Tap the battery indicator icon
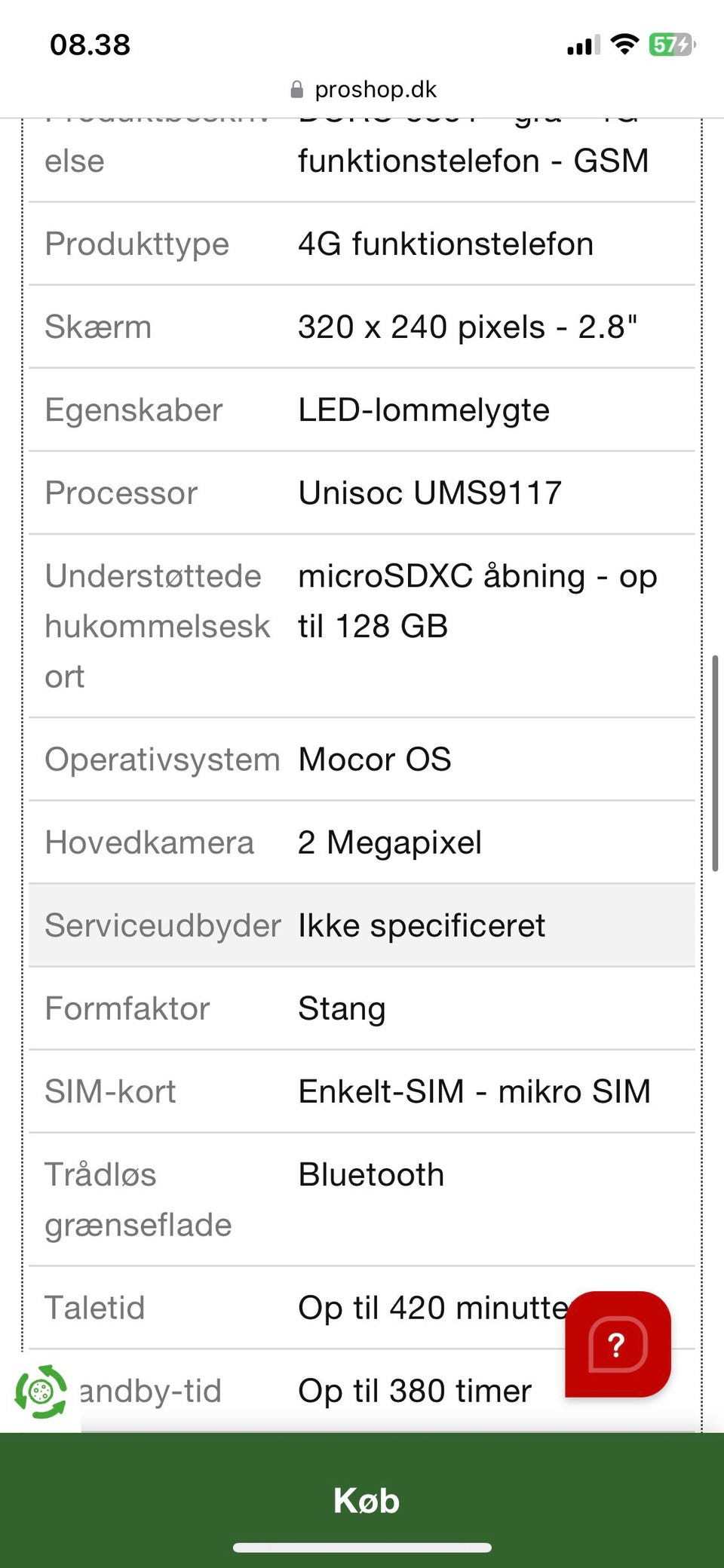This screenshot has width=724, height=1568. point(671,44)
